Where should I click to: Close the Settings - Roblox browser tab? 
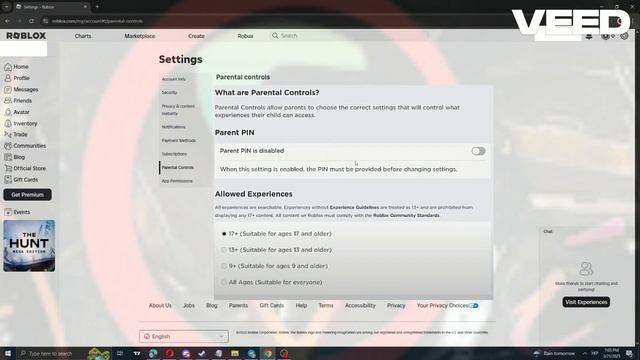coord(85,7)
